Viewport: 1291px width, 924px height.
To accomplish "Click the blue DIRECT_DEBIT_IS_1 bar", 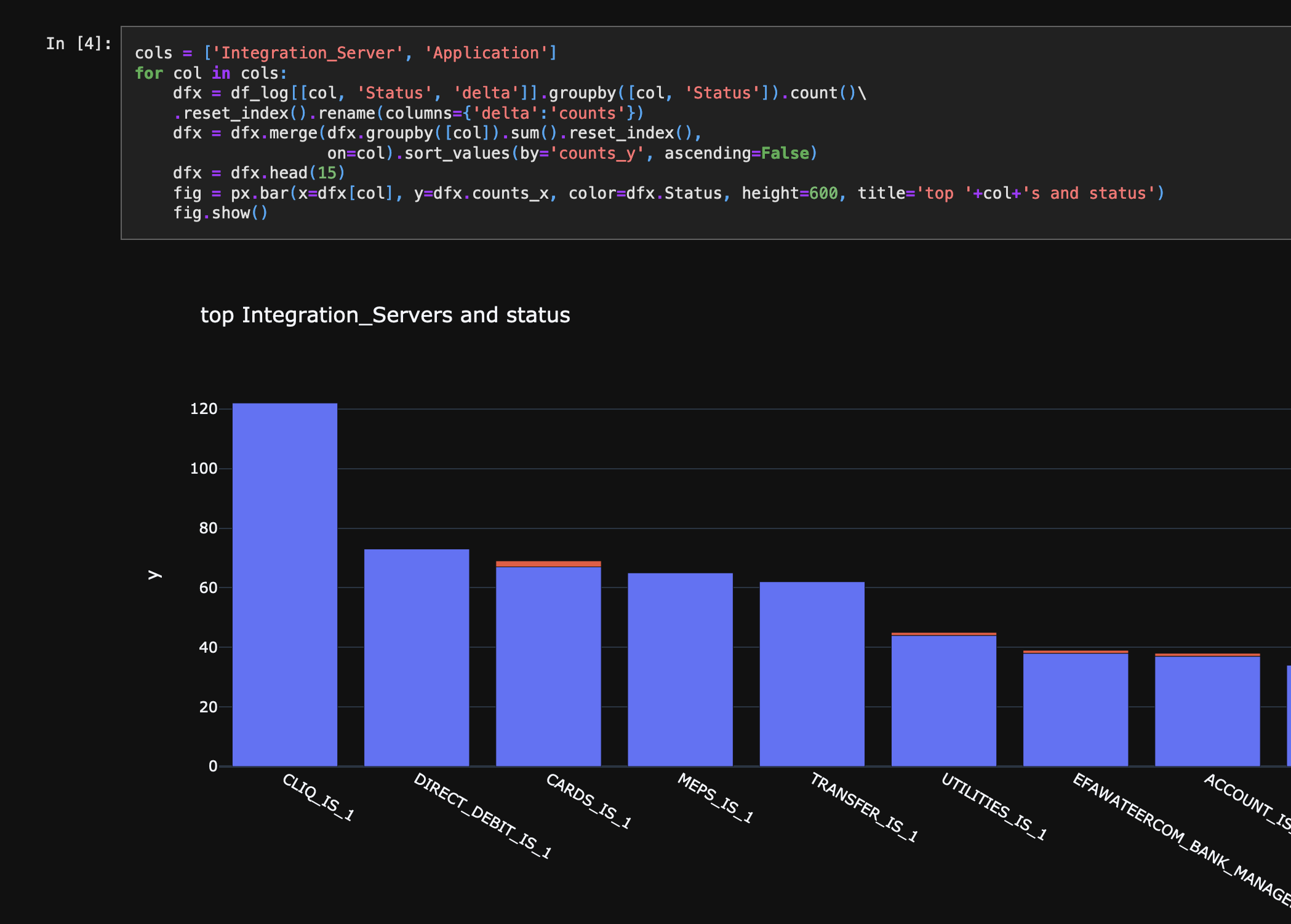I will 417,657.
